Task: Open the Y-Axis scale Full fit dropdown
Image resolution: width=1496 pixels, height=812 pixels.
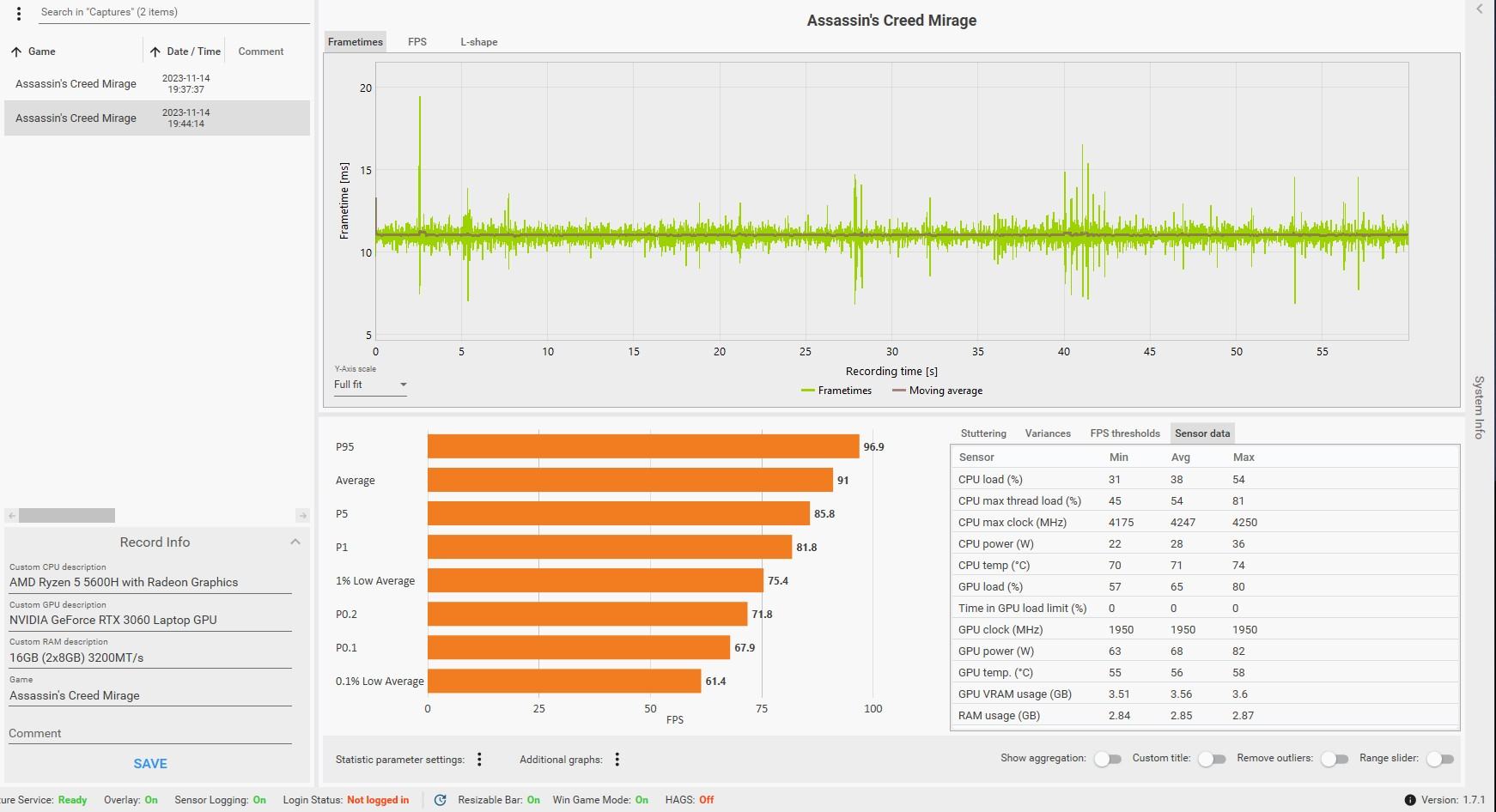Action: click(370, 385)
